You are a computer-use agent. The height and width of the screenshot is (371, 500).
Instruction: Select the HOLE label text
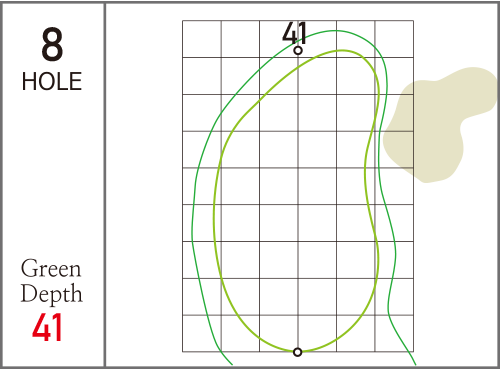[x=52, y=82]
